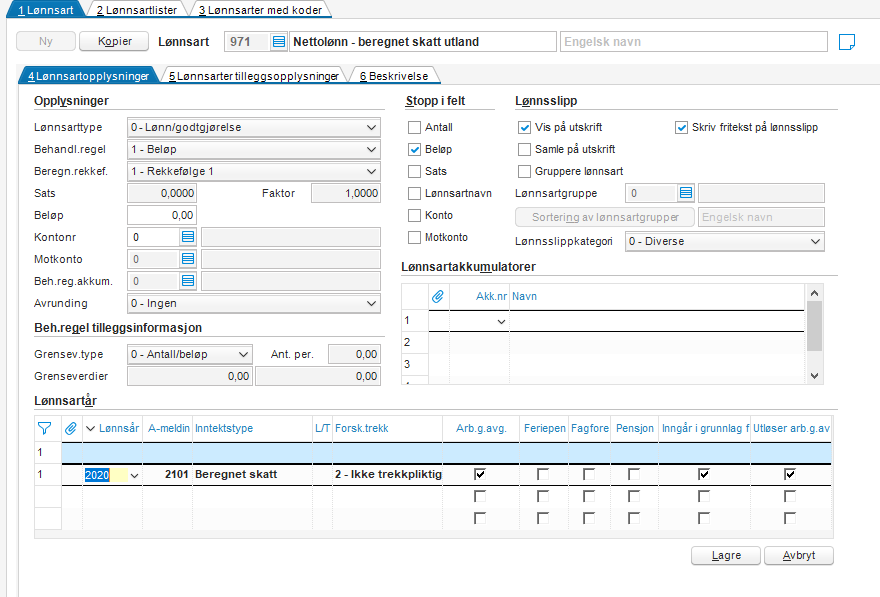Image resolution: width=880 pixels, height=597 pixels.
Task: Click the Pensjon column header
Action: pyautogui.click(x=635, y=429)
